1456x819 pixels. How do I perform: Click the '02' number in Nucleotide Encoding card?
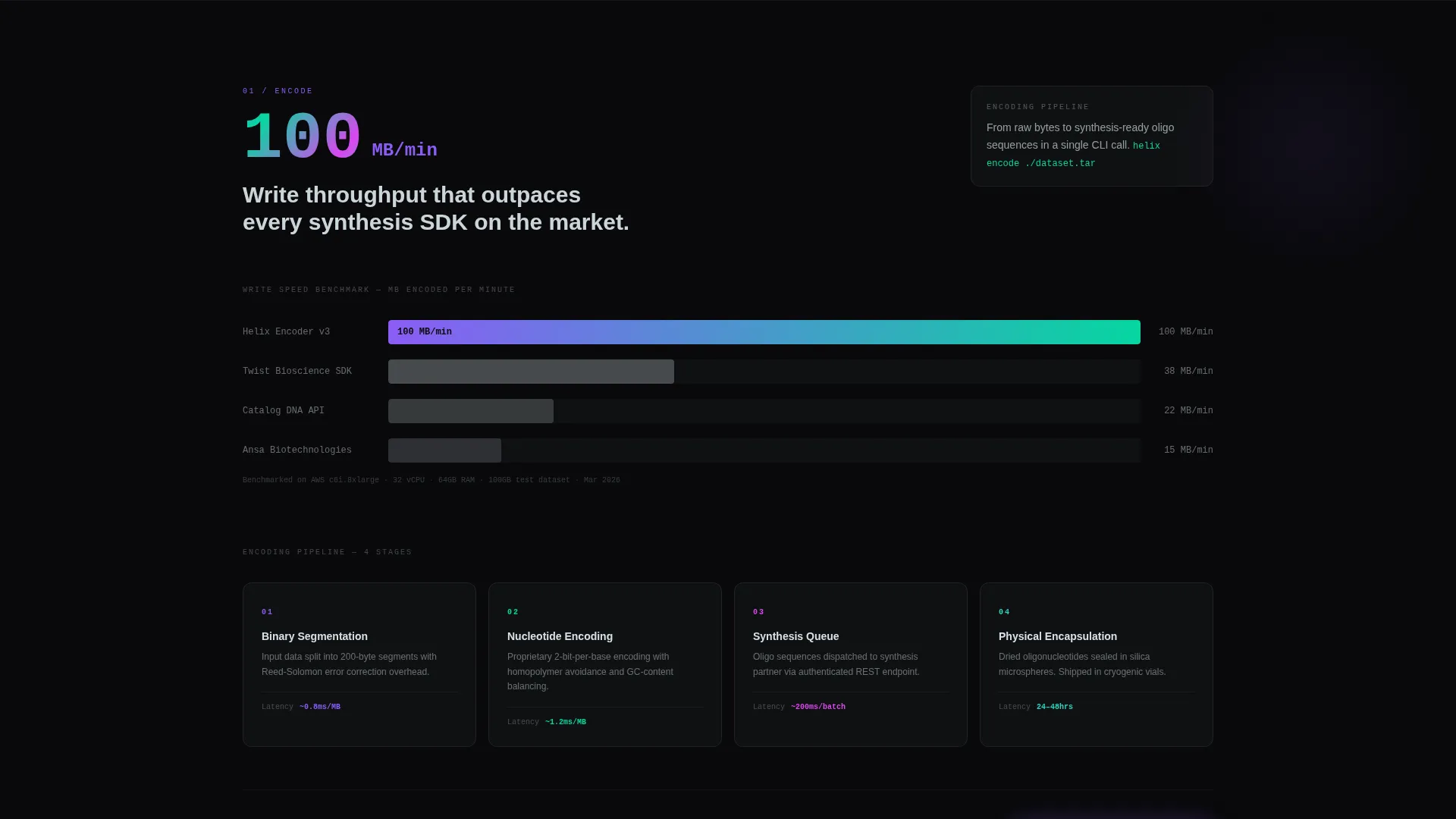[513, 612]
